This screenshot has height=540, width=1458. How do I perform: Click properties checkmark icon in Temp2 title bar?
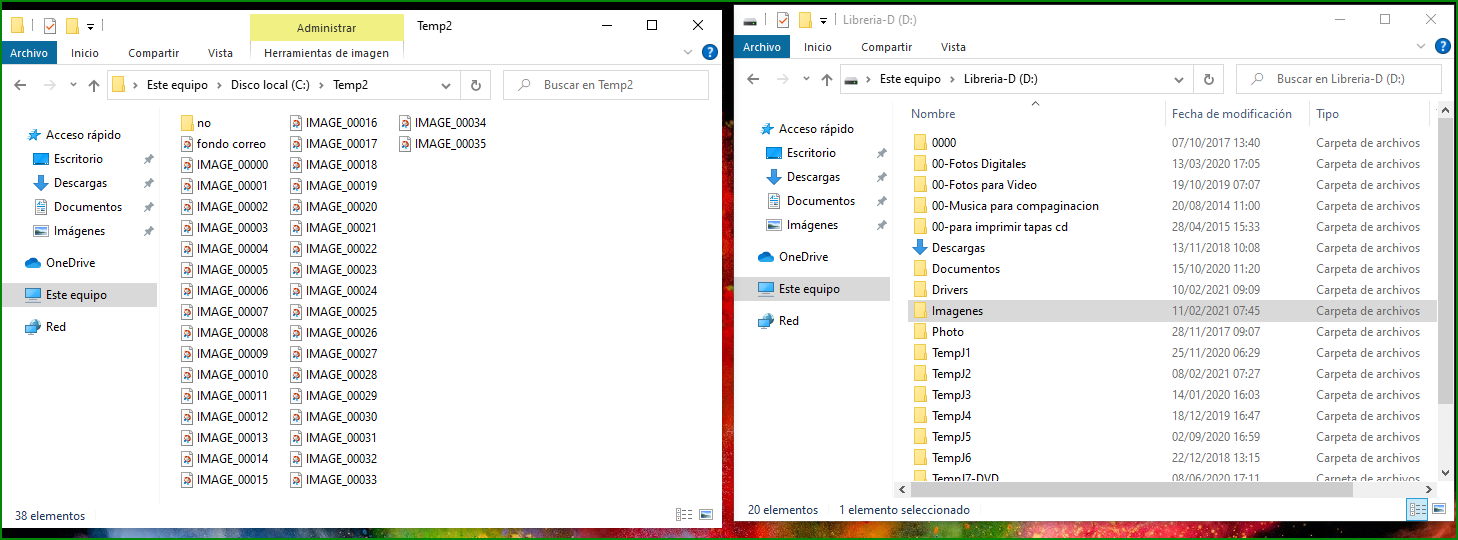50,26
